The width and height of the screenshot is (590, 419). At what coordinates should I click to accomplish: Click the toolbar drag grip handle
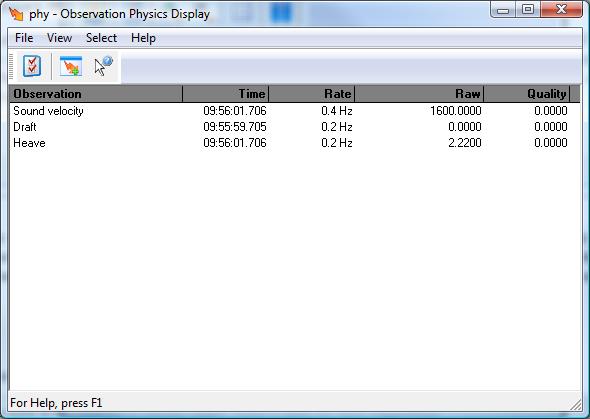click(12, 67)
